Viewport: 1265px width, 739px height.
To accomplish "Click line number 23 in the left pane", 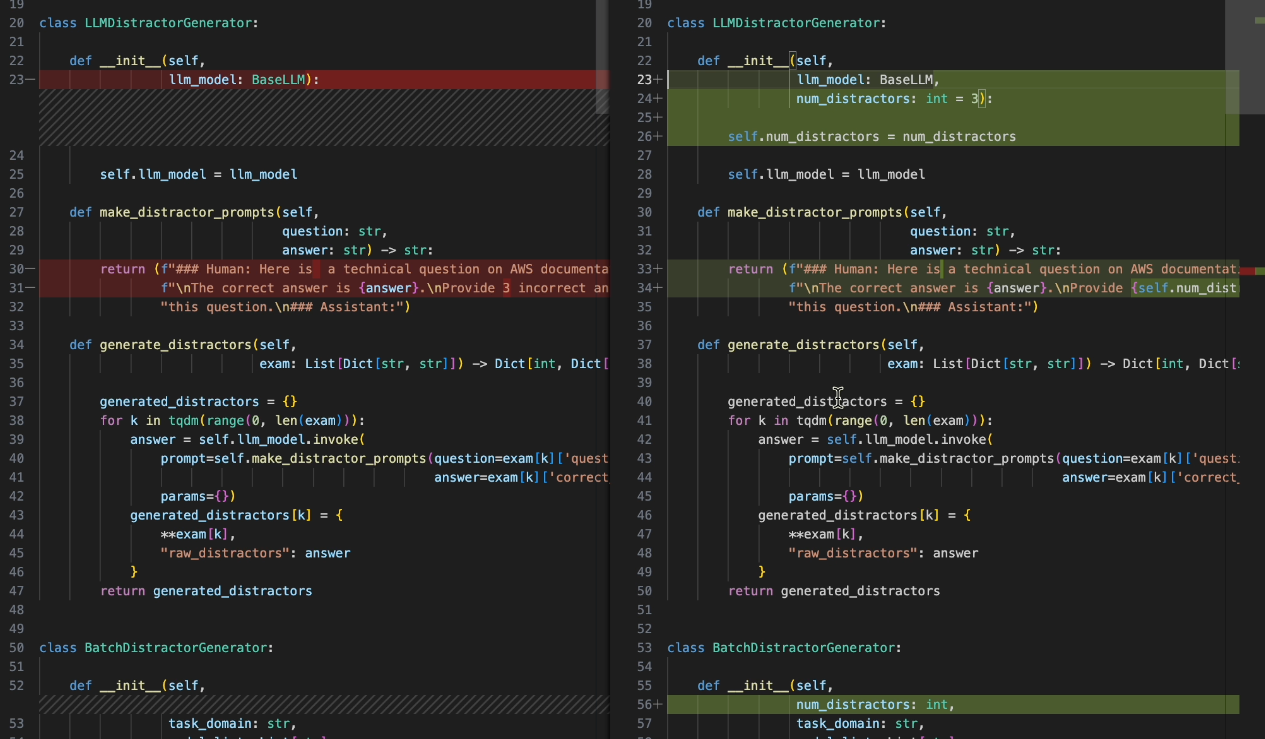I will click(18, 78).
